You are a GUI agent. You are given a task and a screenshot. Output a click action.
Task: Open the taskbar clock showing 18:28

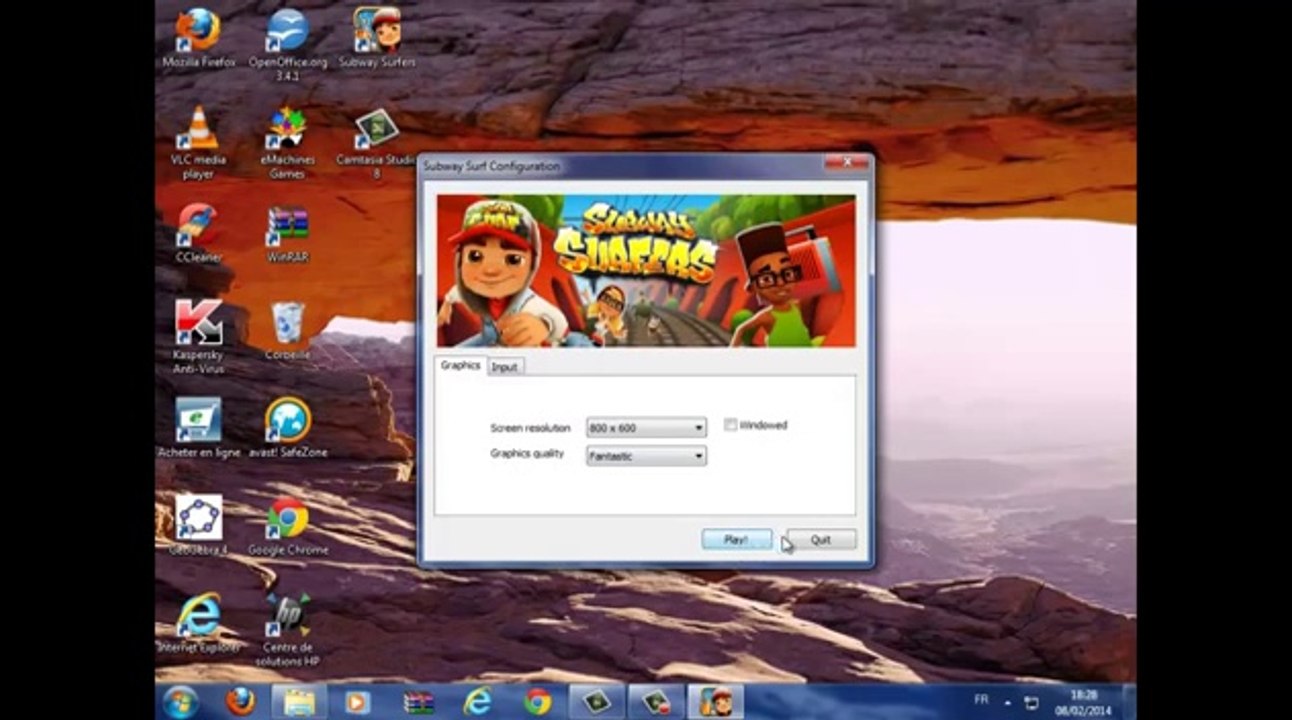pos(1083,701)
